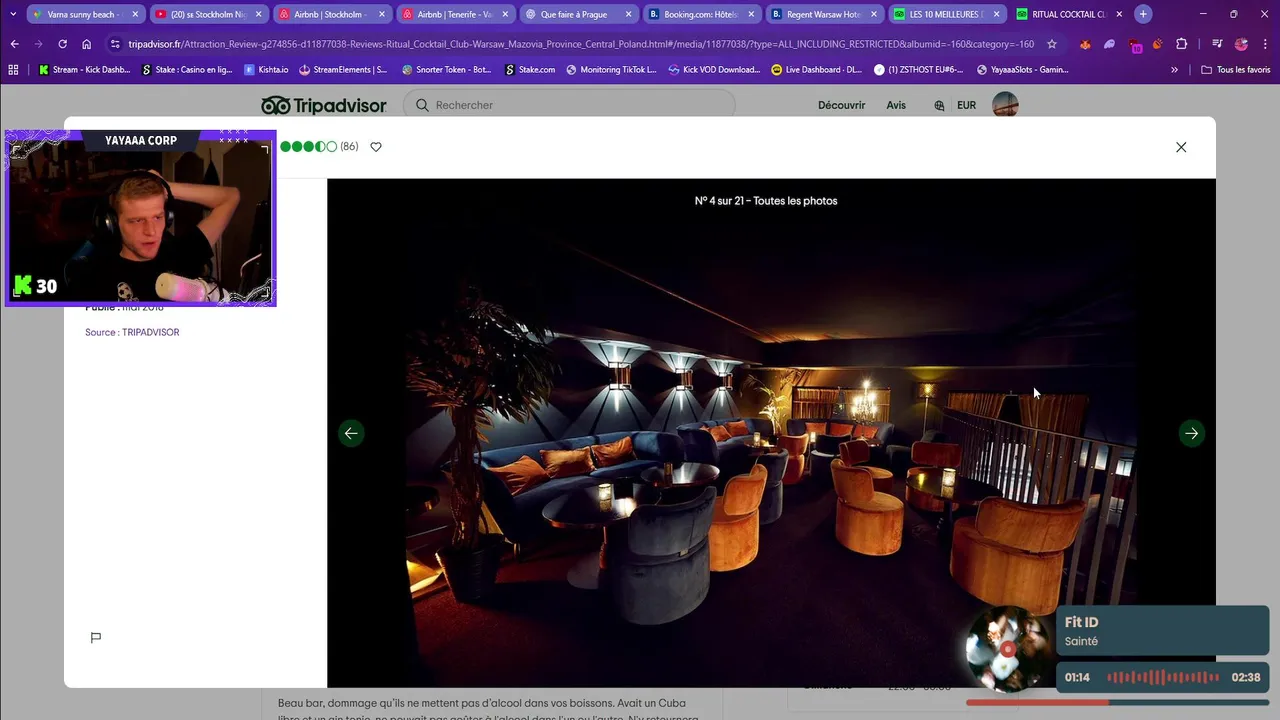Open Stream - Kick Dashboard bookmark

tap(84, 70)
